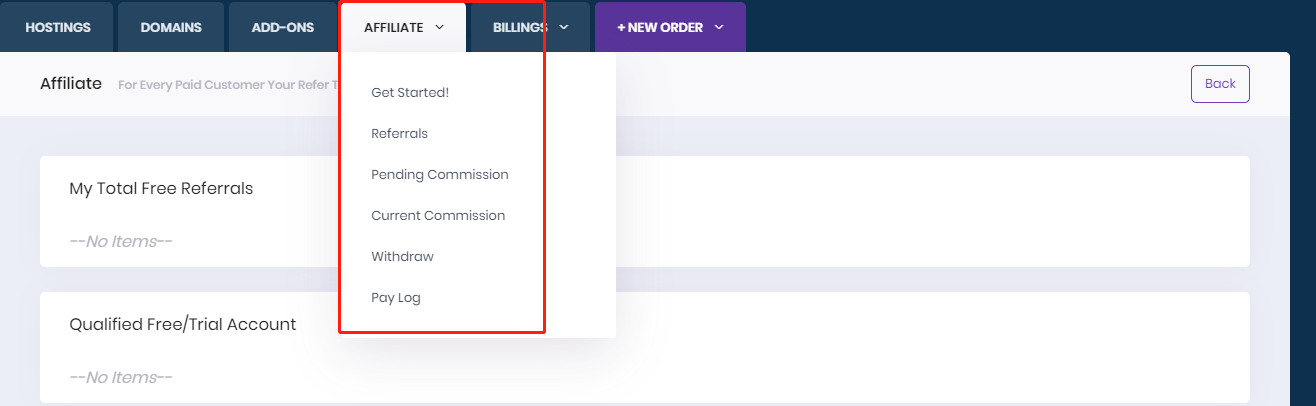The height and width of the screenshot is (406, 1316).
Task: Click the Affiliate page title
Action: point(71,83)
